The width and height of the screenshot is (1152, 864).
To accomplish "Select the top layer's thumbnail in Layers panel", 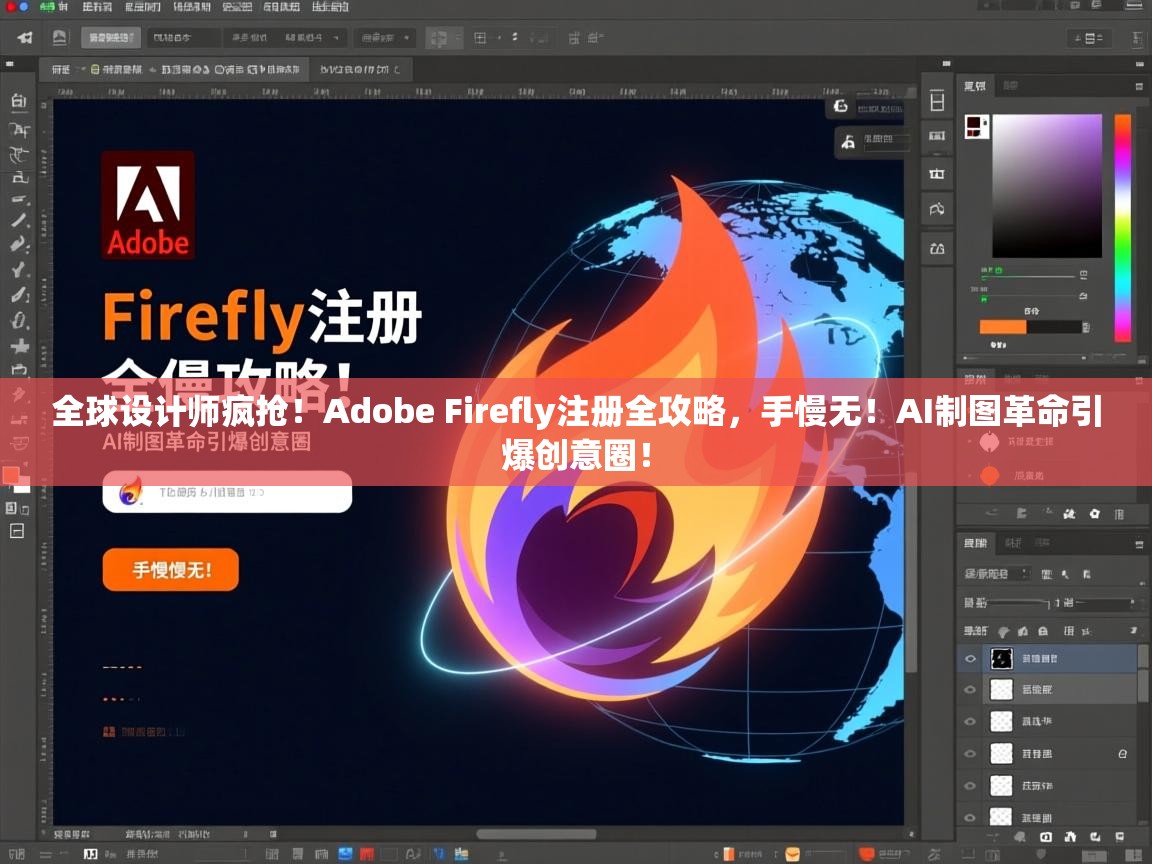I will pyautogui.click(x=1002, y=658).
